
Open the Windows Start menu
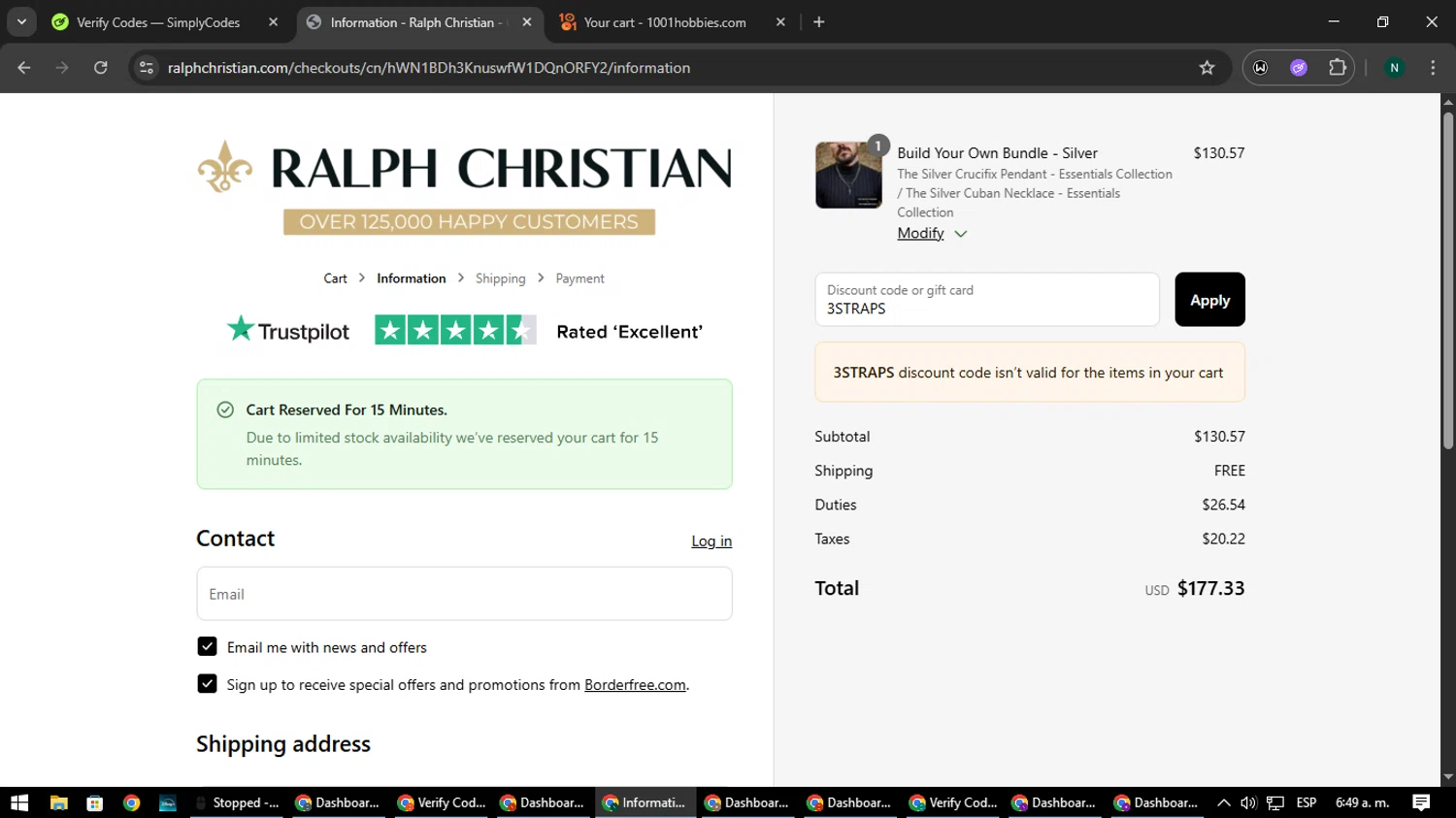coord(19,802)
